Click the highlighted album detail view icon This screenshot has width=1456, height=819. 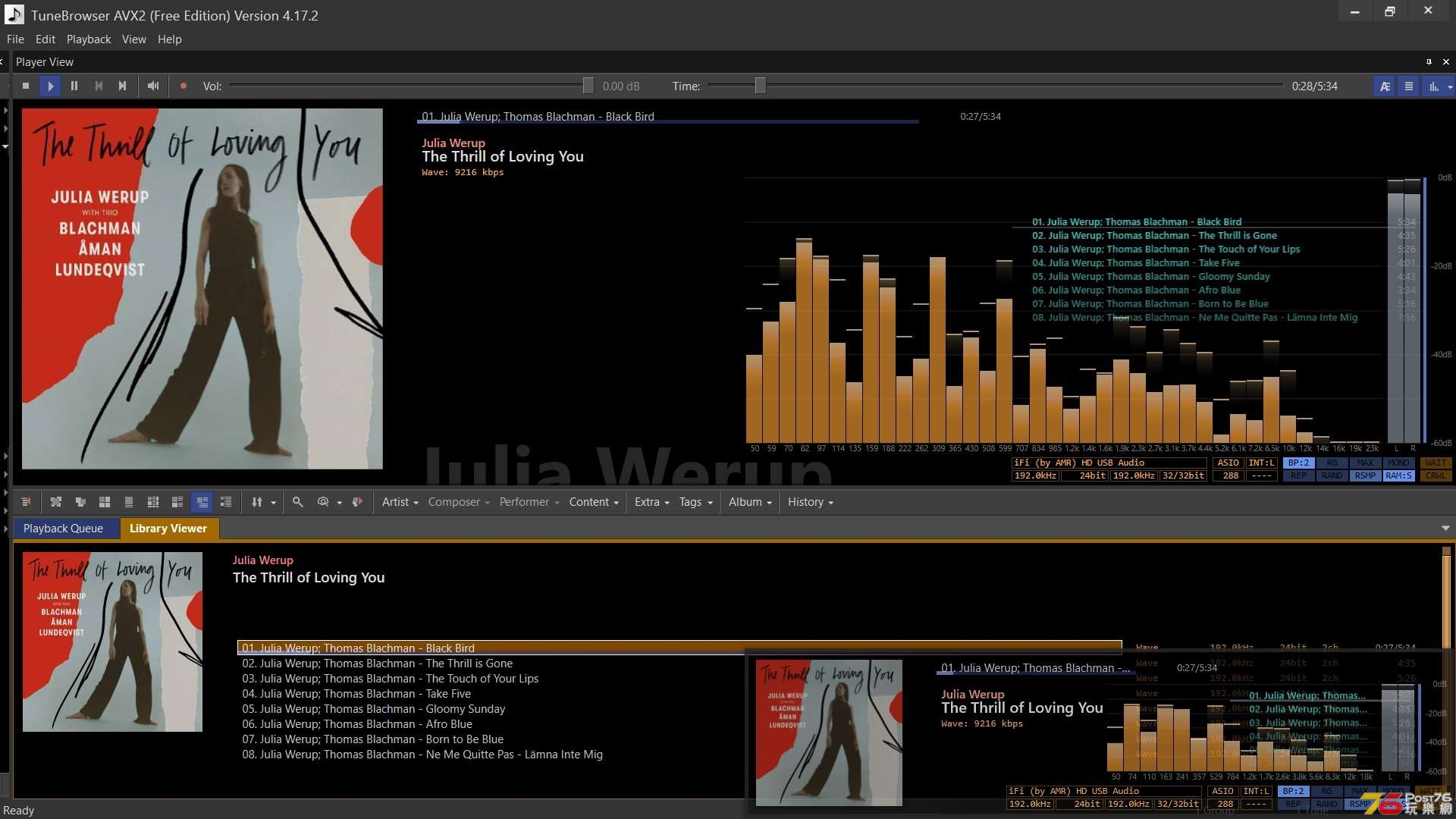[202, 502]
